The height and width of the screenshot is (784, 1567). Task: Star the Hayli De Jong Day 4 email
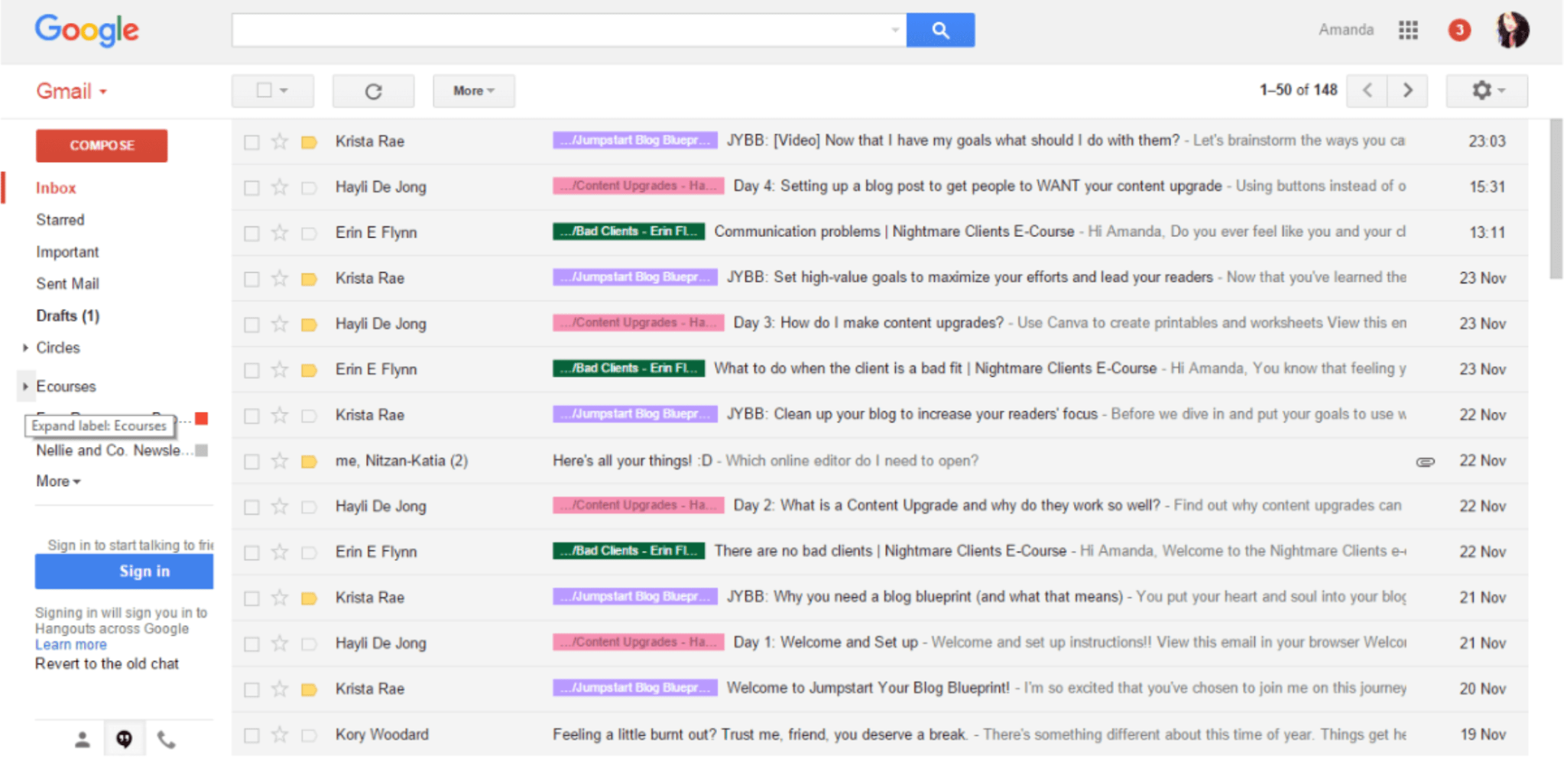[280, 187]
